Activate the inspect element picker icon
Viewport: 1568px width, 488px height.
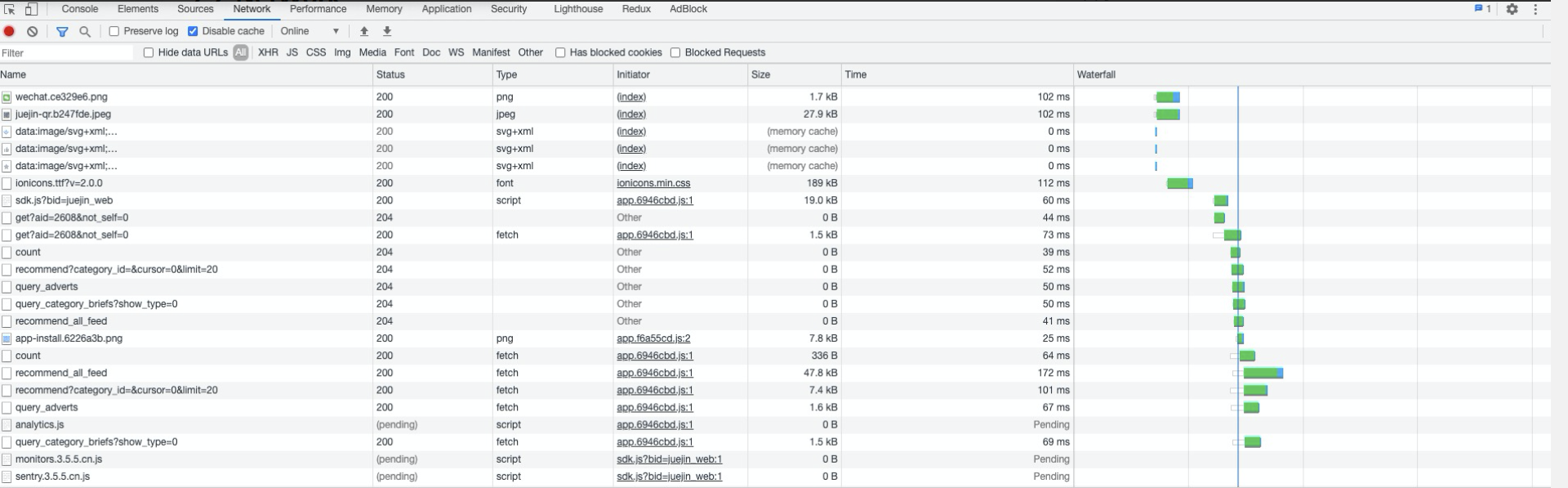pyautogui.click(x=10, y=9)
